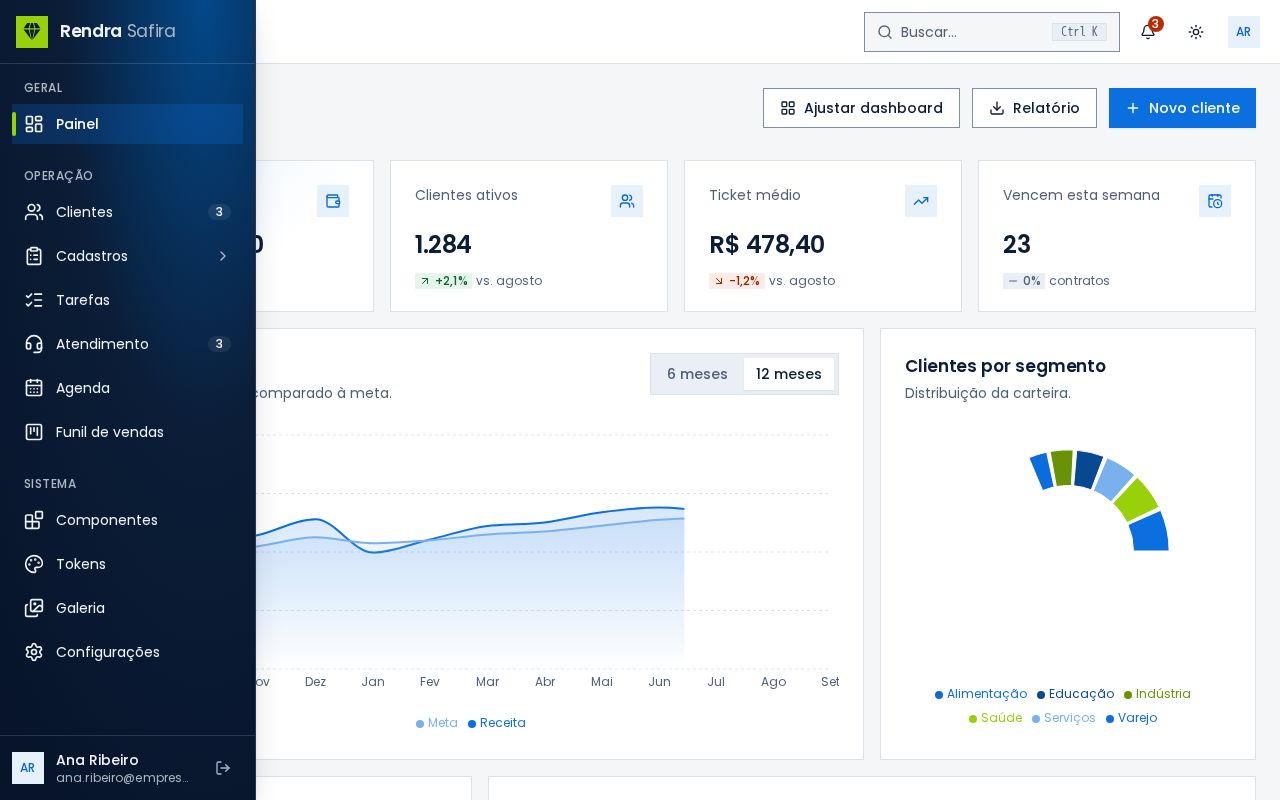Go to Tarefas in the sidebar
Viewport: 1280px width, 800px height.
point(128,300)
